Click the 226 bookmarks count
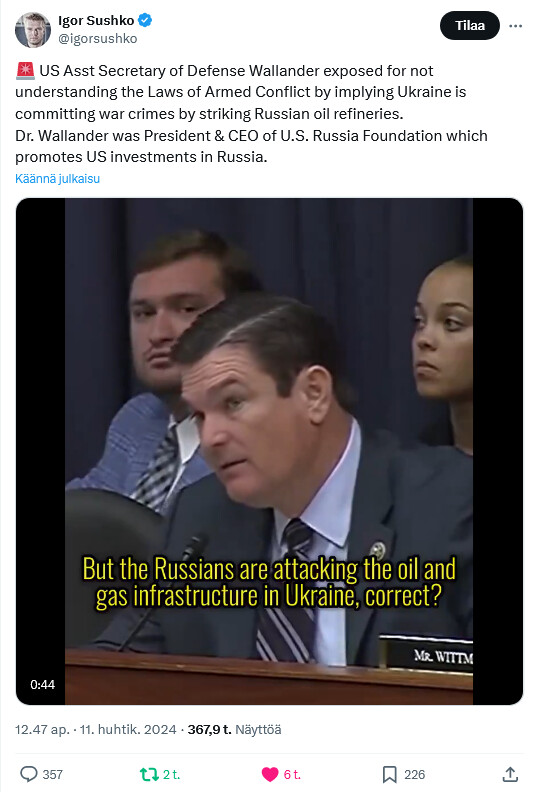The width and height of the screenshot is (535, 792). (x=414, y=774)
